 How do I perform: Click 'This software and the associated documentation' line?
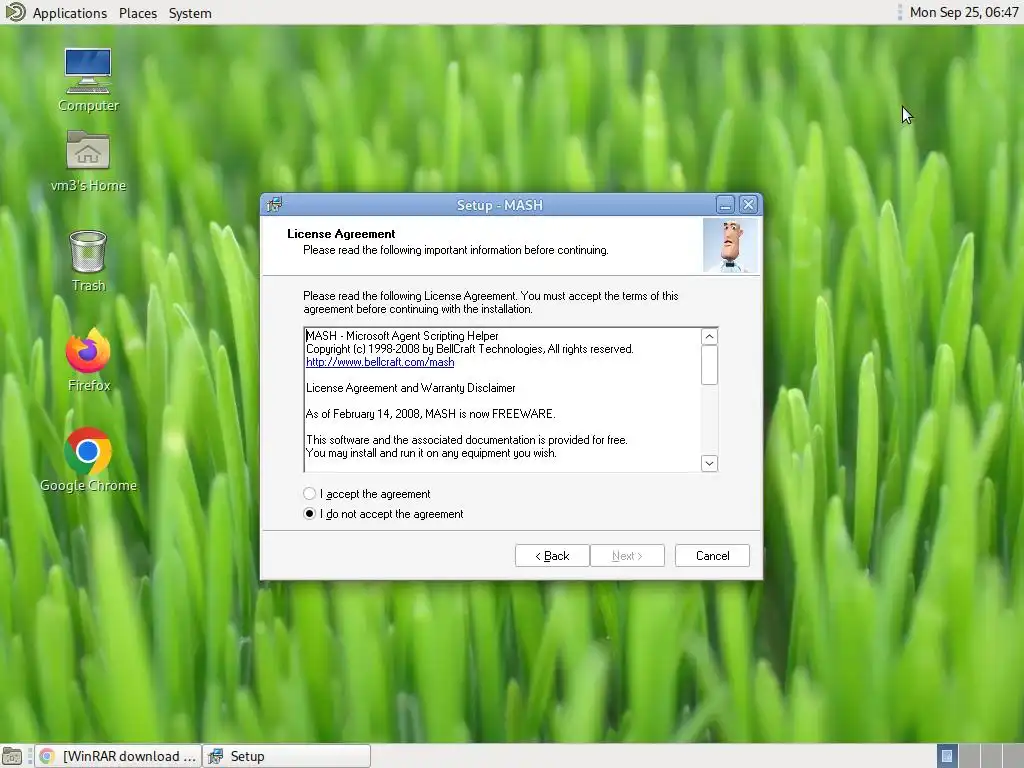(x=467, y=440)
